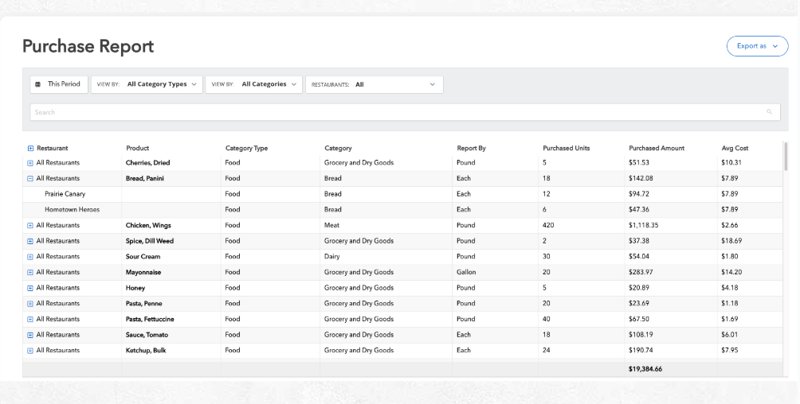Click the calendar icon in This Period
The height and width of the screenshot is (404, 800).
pos(38,85)
